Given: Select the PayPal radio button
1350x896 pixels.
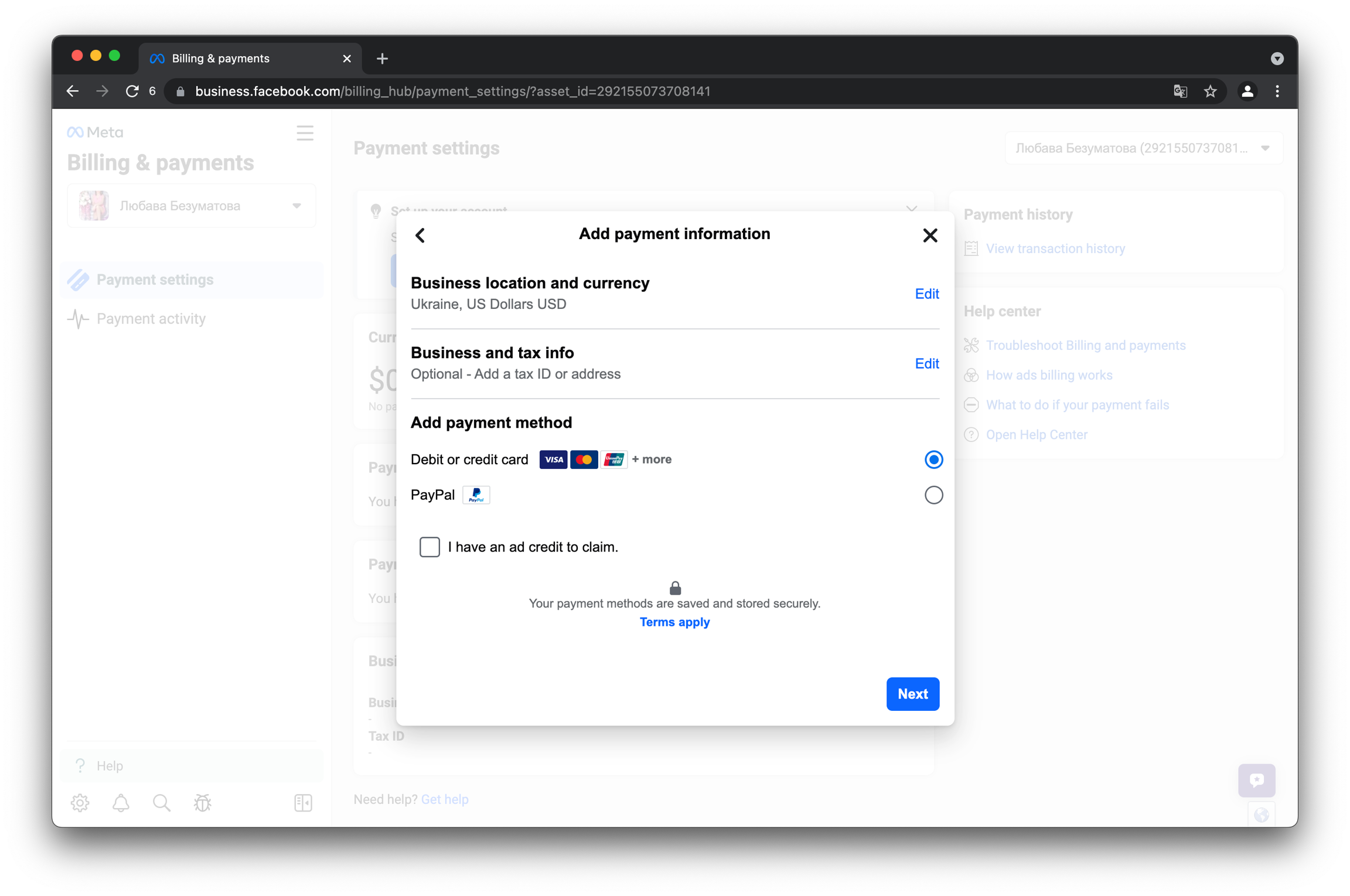Looking at the screenshot, I should pyautogui.click(x=933, y=495).
